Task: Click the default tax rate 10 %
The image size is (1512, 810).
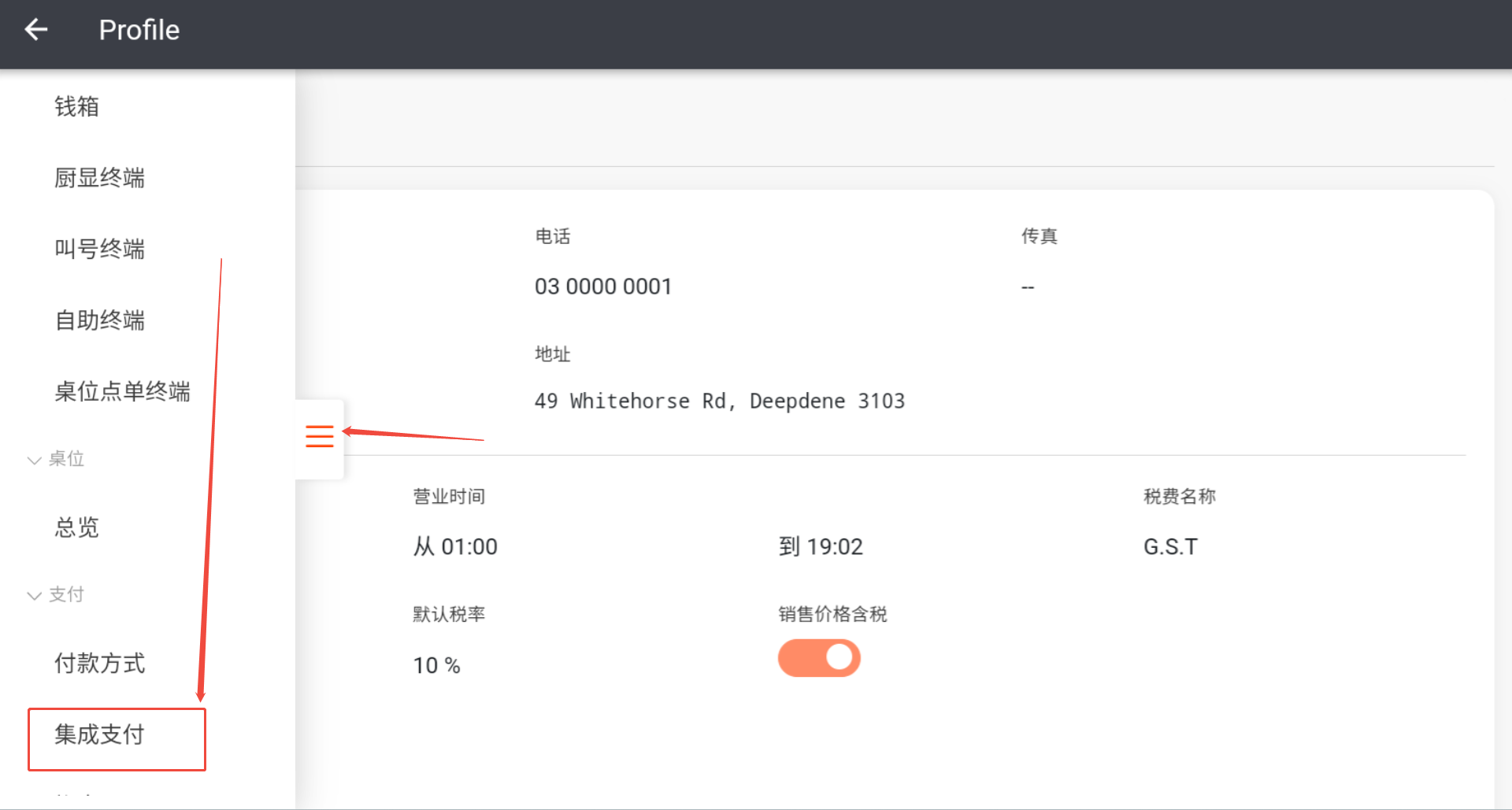Action: (436, 666)
